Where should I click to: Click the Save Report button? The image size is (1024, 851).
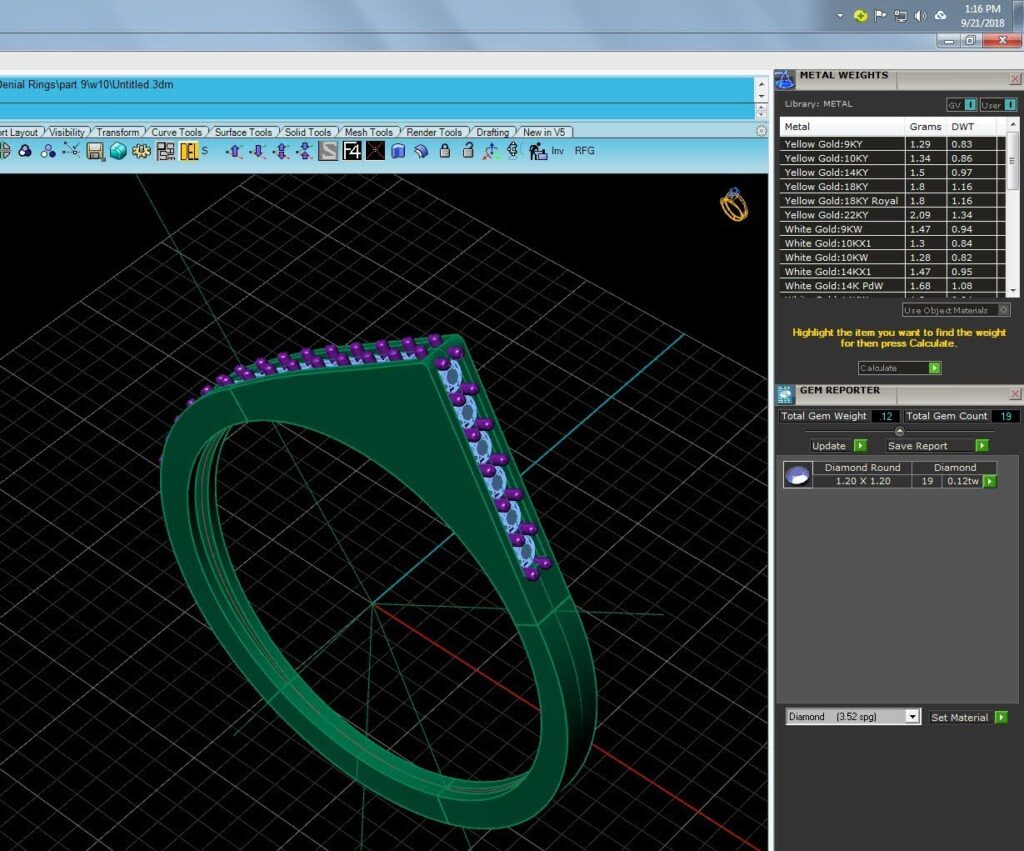coord(936,445)
